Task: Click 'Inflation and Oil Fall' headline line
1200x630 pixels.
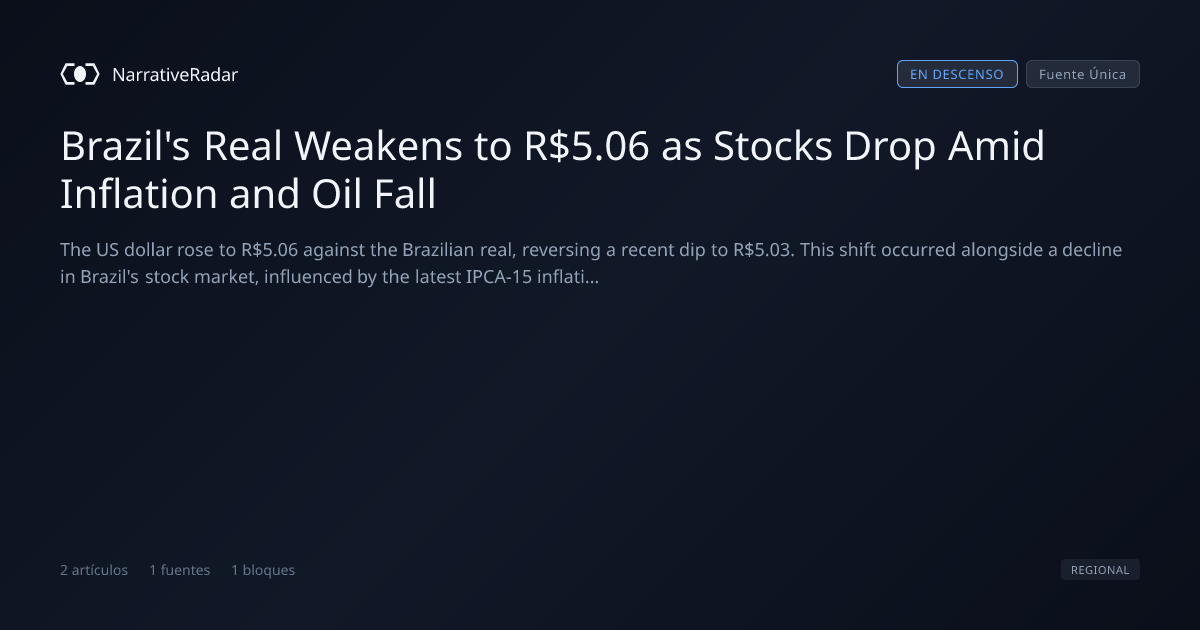Action: (x=248, y=194)
